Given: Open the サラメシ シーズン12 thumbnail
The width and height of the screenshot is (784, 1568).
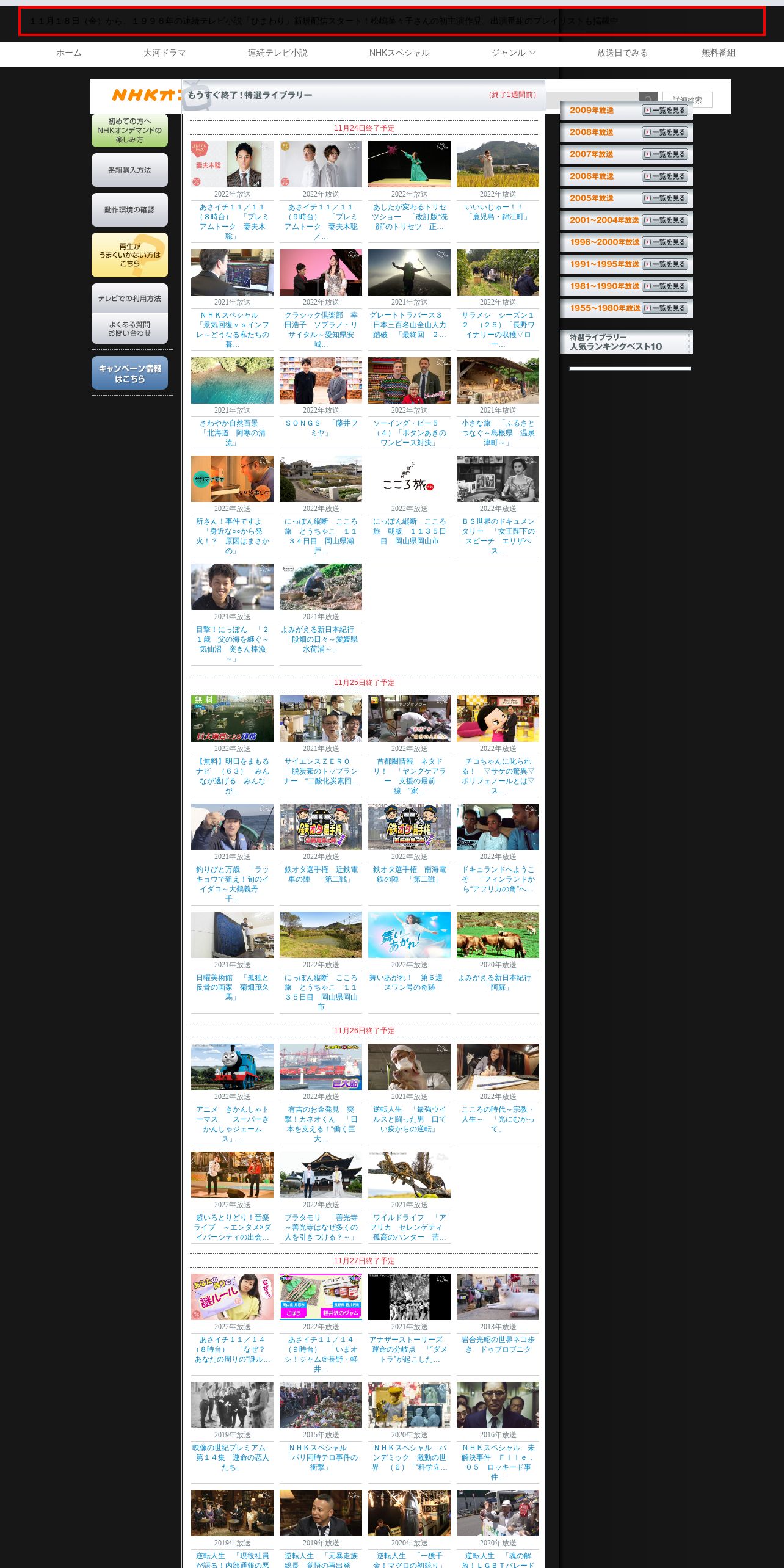Looking at the screenshot, I should pos(498,272).
